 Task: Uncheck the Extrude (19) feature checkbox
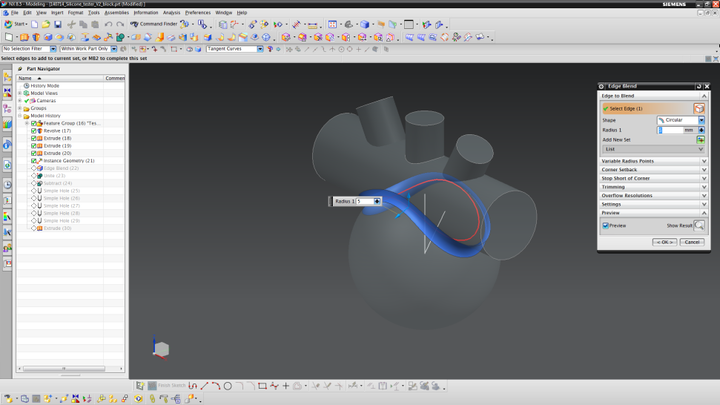coord(34,146)
